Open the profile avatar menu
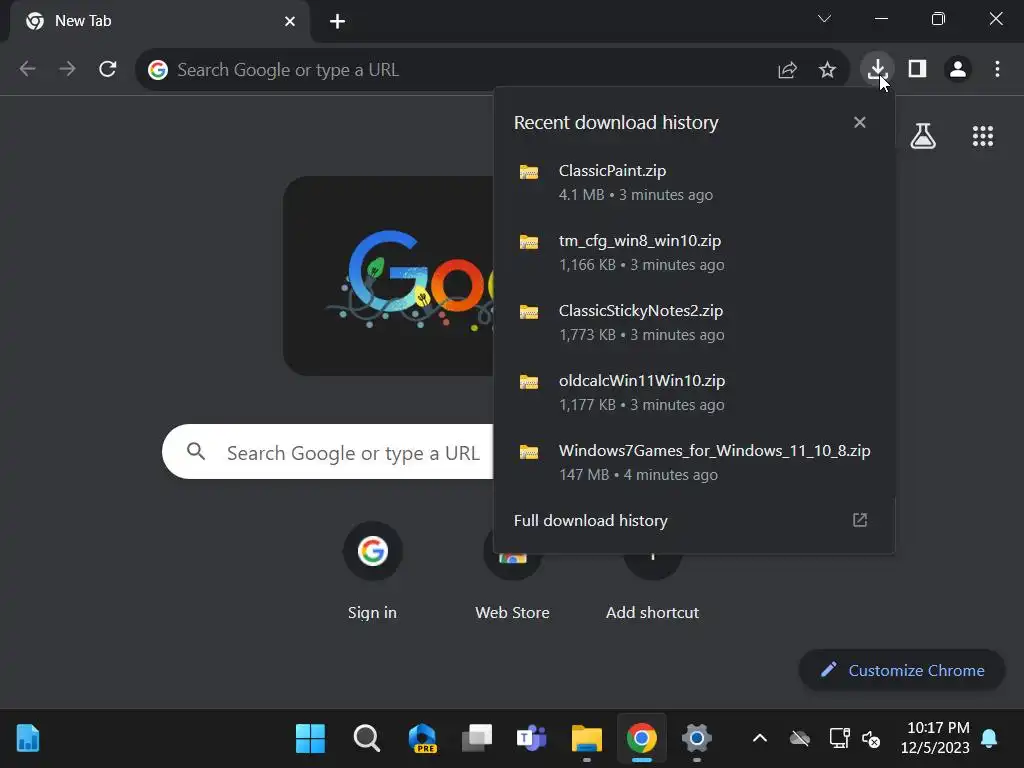 [x=958, y=69]
